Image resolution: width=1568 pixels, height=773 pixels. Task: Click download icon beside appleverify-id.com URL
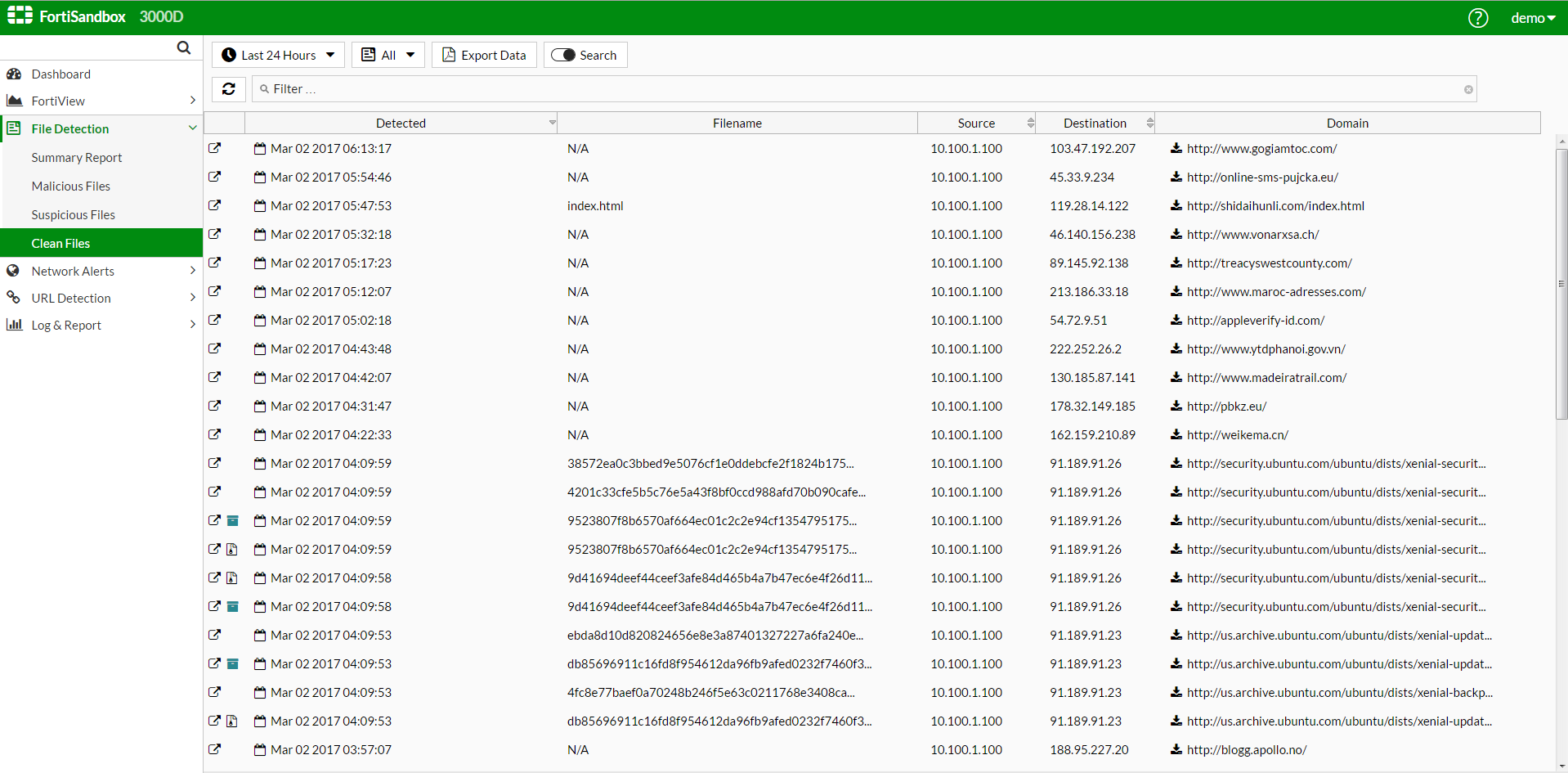(1176, 320)
